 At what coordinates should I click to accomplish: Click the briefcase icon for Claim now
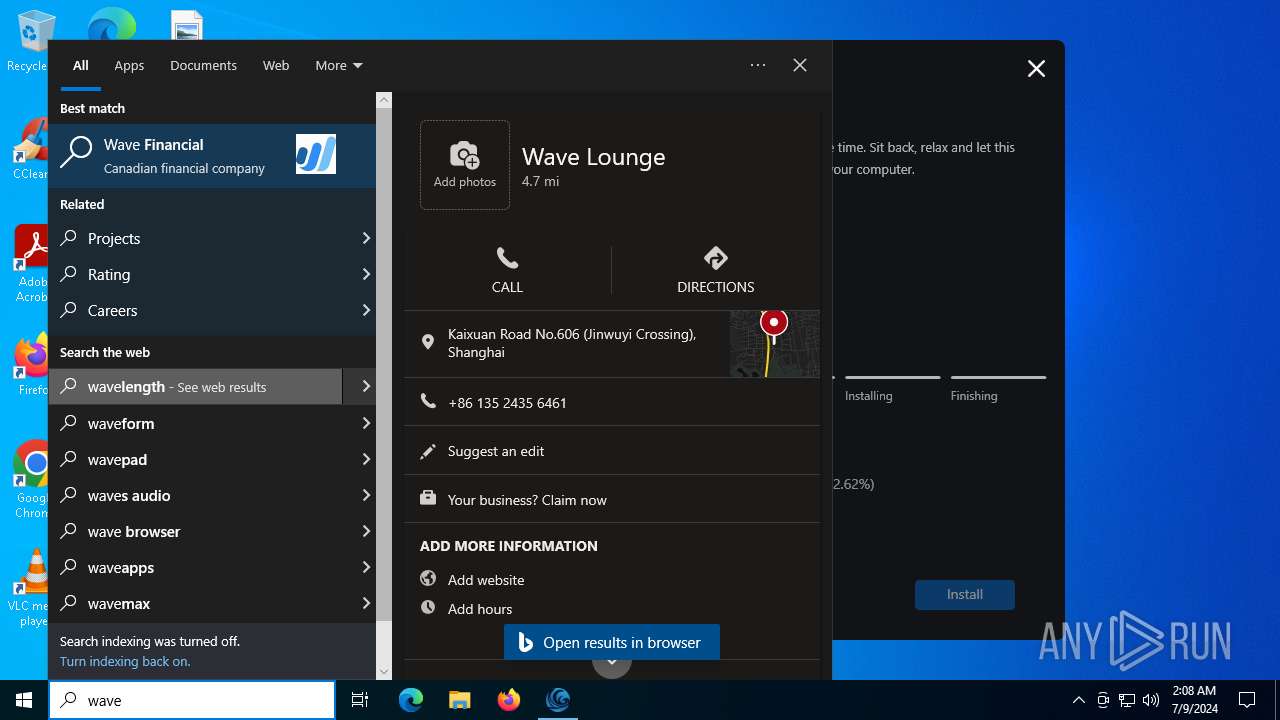428,498
